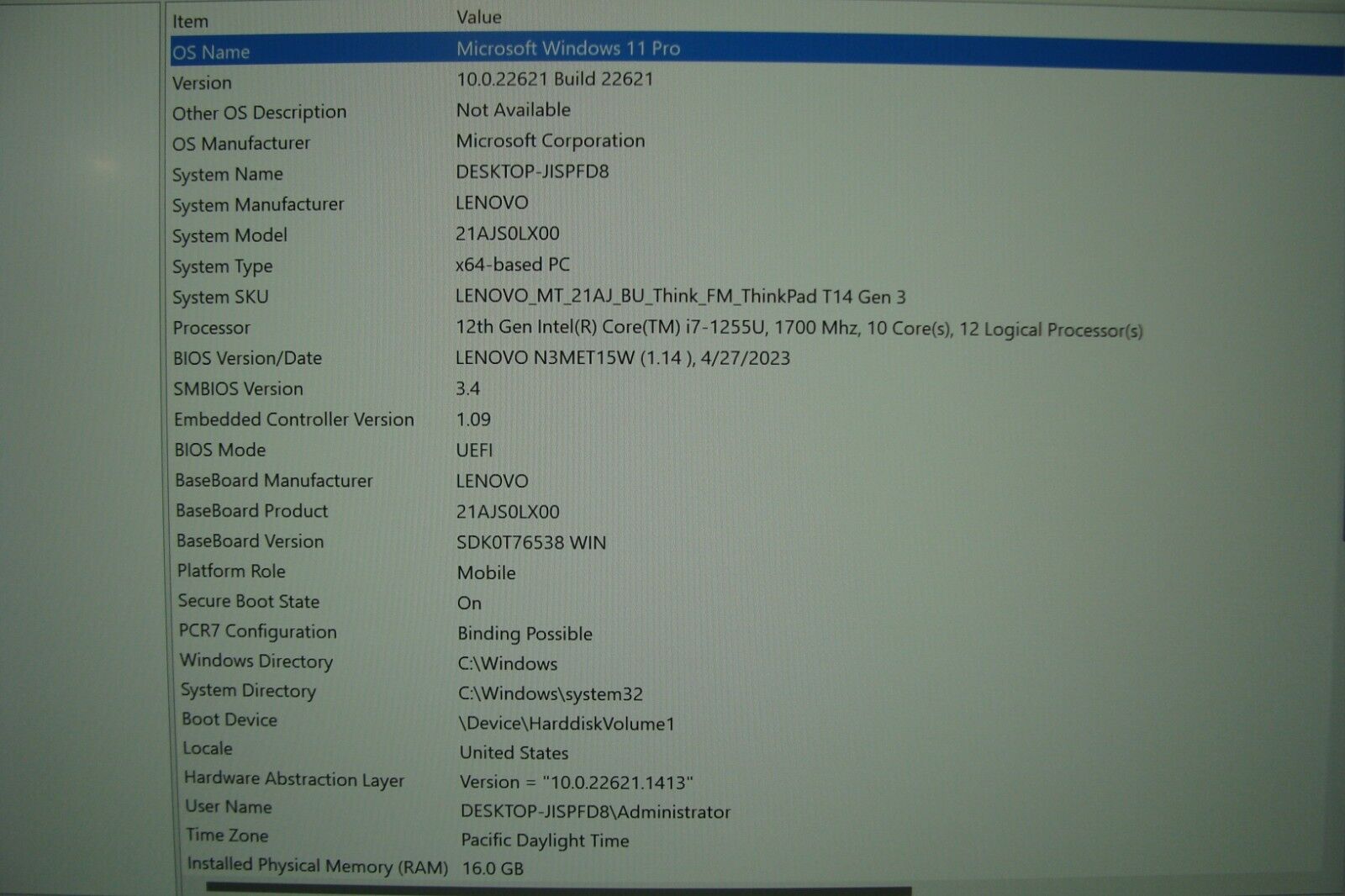Click the horizontal scrollbar at bottom
1345x896 pixels.
click(x=559, y=888)
